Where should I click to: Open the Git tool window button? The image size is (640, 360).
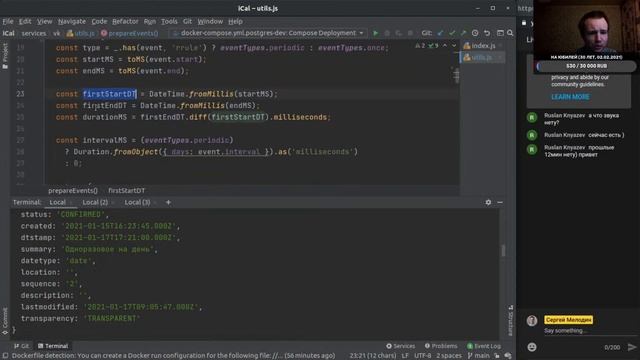[21, 346]
